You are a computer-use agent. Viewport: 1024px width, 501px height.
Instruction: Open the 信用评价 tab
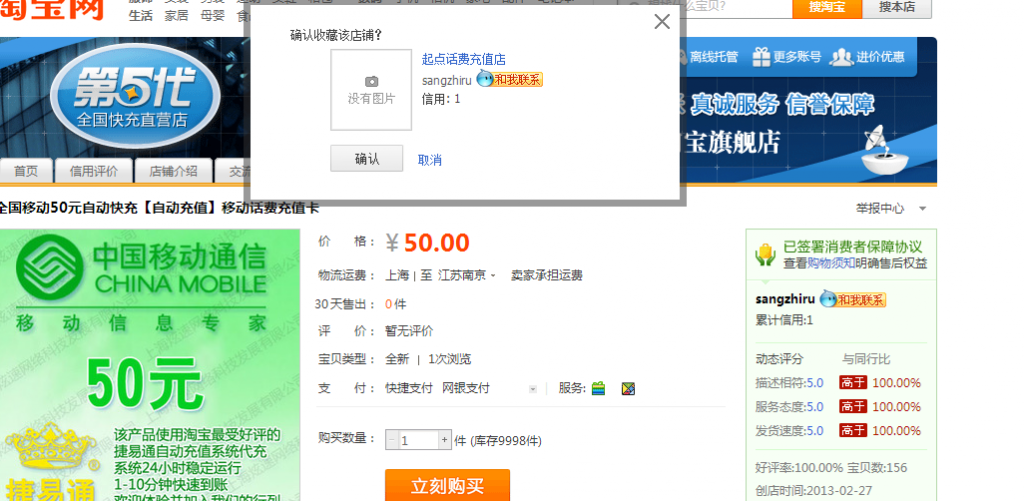click(94, 171)
